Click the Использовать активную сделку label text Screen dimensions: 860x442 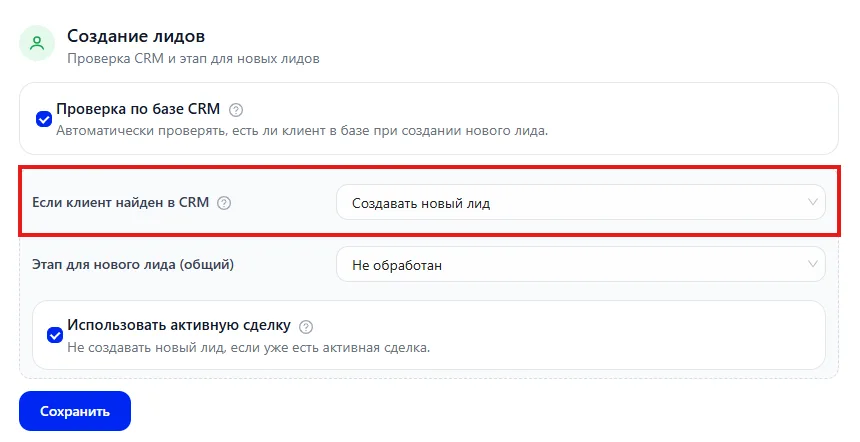(x=179, y=325)
